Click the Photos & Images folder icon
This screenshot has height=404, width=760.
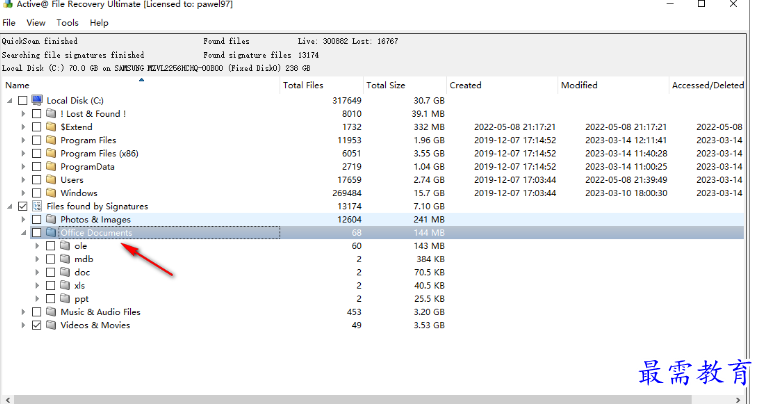click(51, 219)
